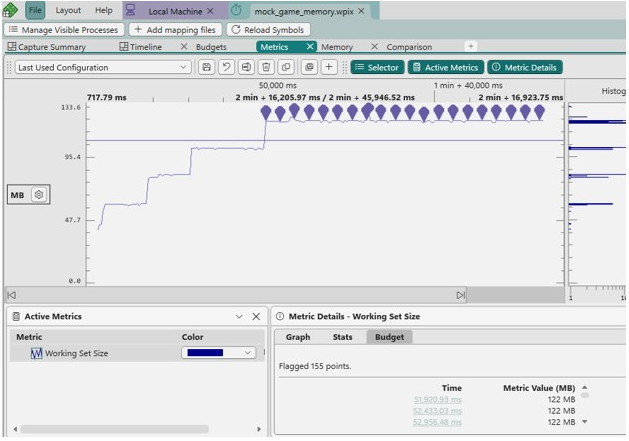Click Reload Symbols button
Viewport: 629px width, 441px height.
268,30
